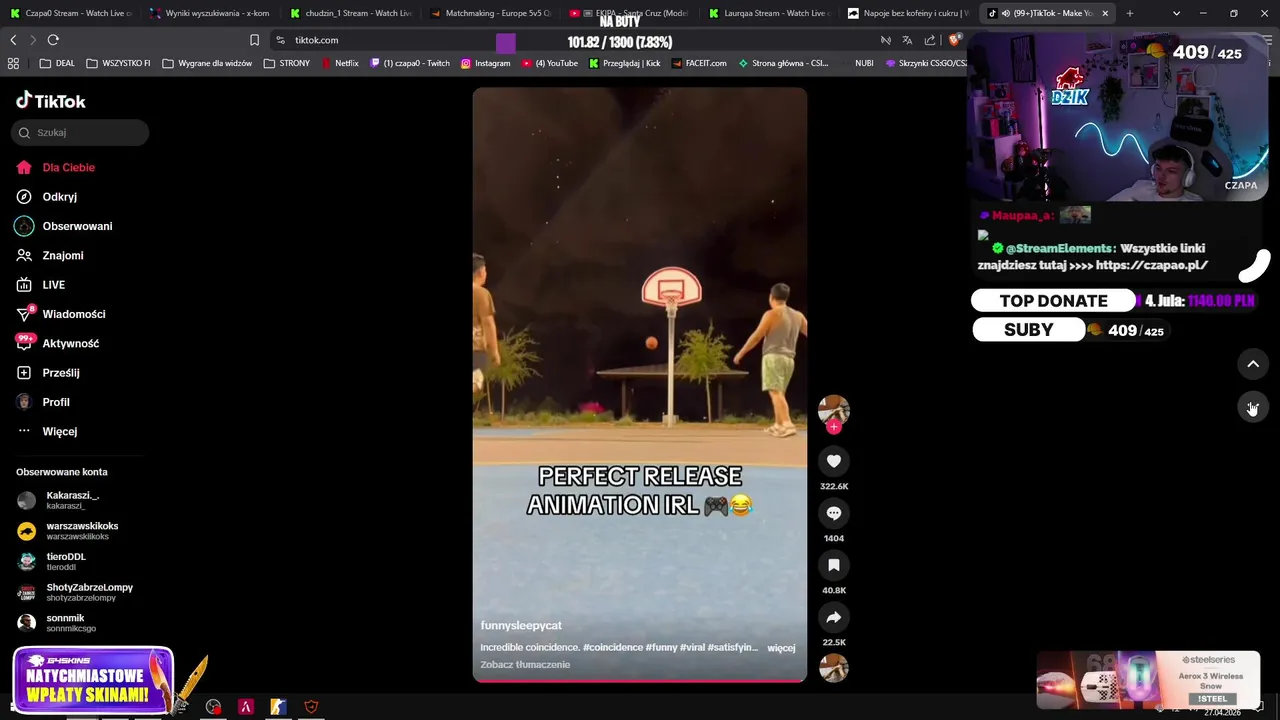Click the TikTok logo
Viewport: 1280px width, 720px height.
click(51, 100)
